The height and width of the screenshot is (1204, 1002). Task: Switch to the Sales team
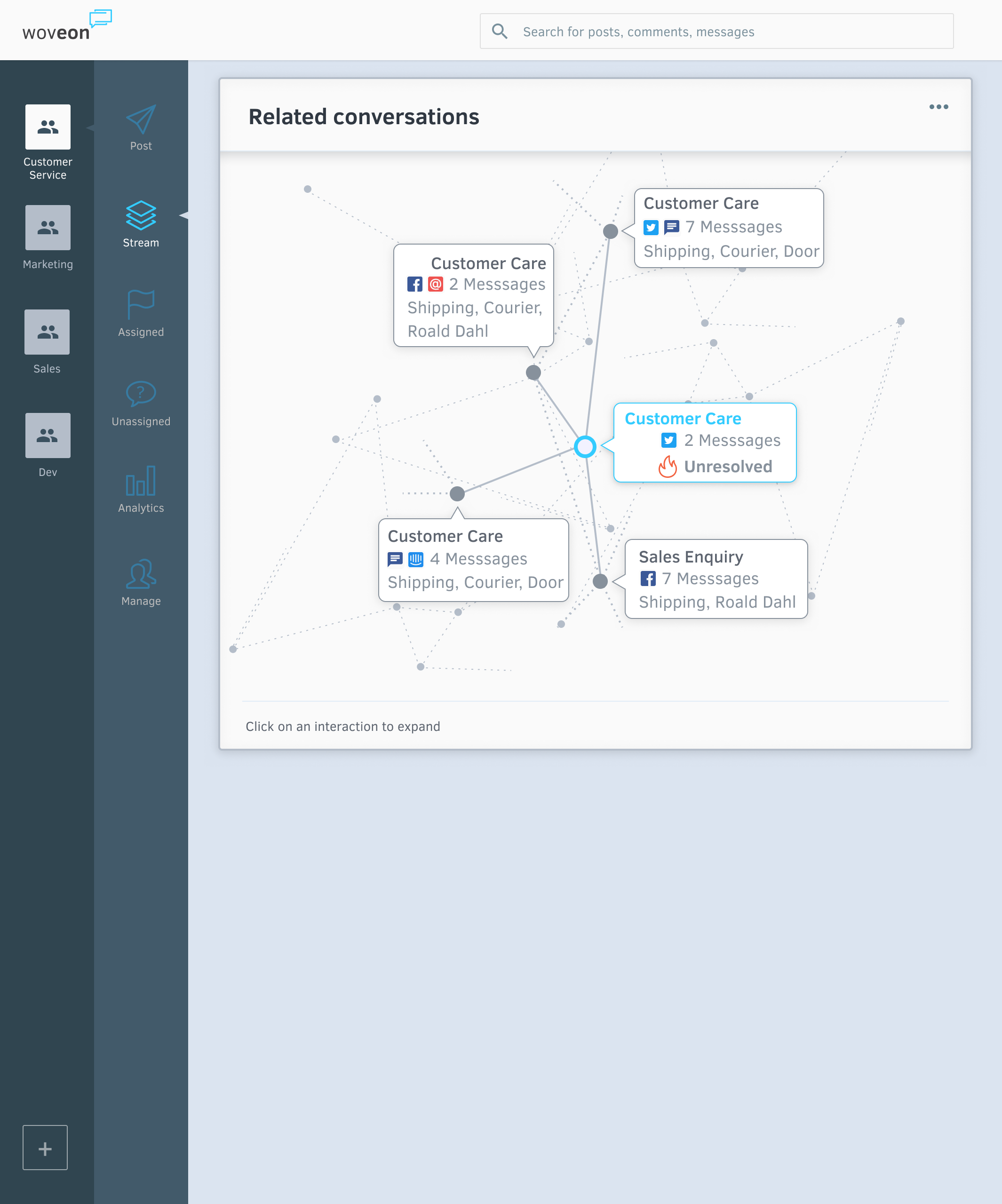coord(47,332)
